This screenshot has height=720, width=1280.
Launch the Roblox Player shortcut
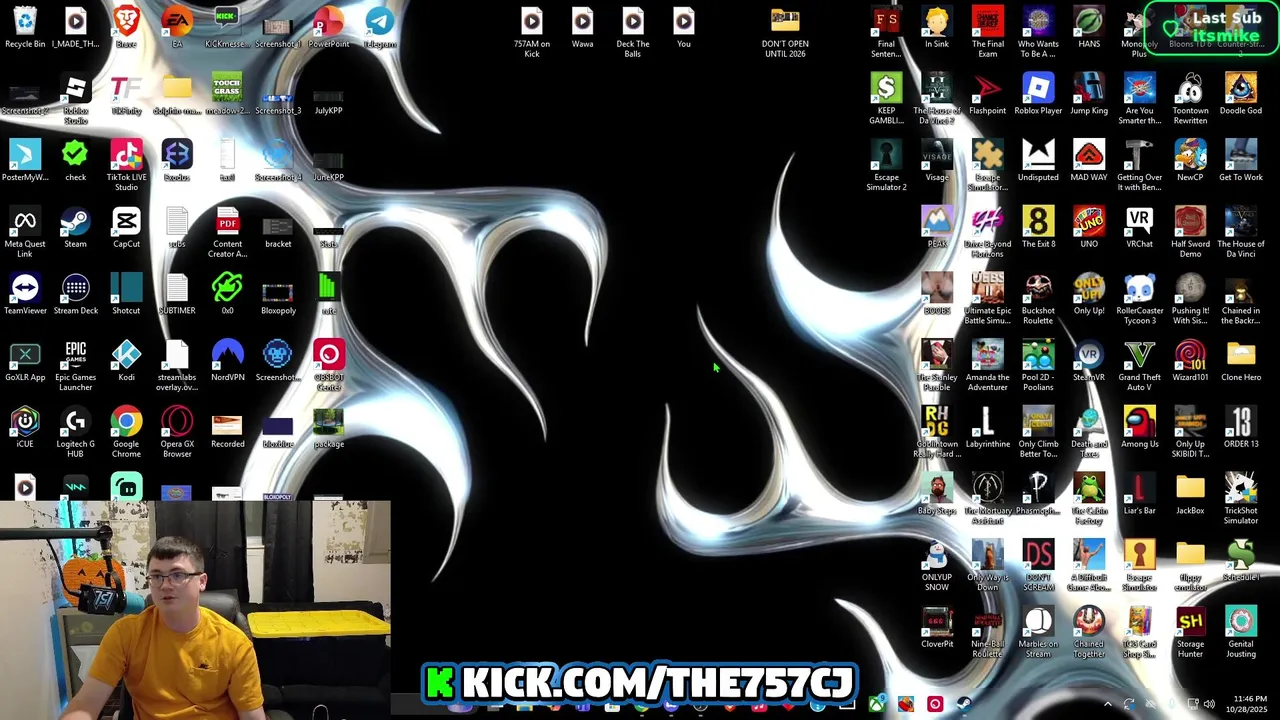pyautogui.click(x=1038, y=95)
